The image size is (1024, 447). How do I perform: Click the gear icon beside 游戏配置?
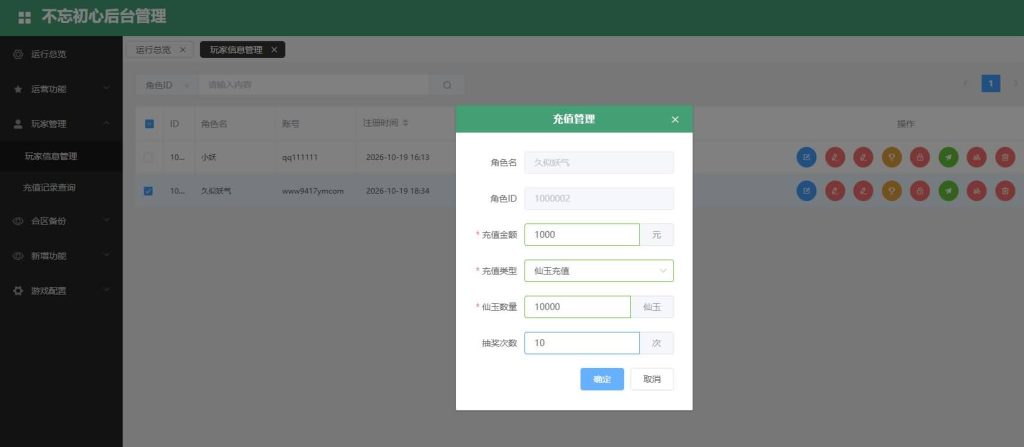18,291
